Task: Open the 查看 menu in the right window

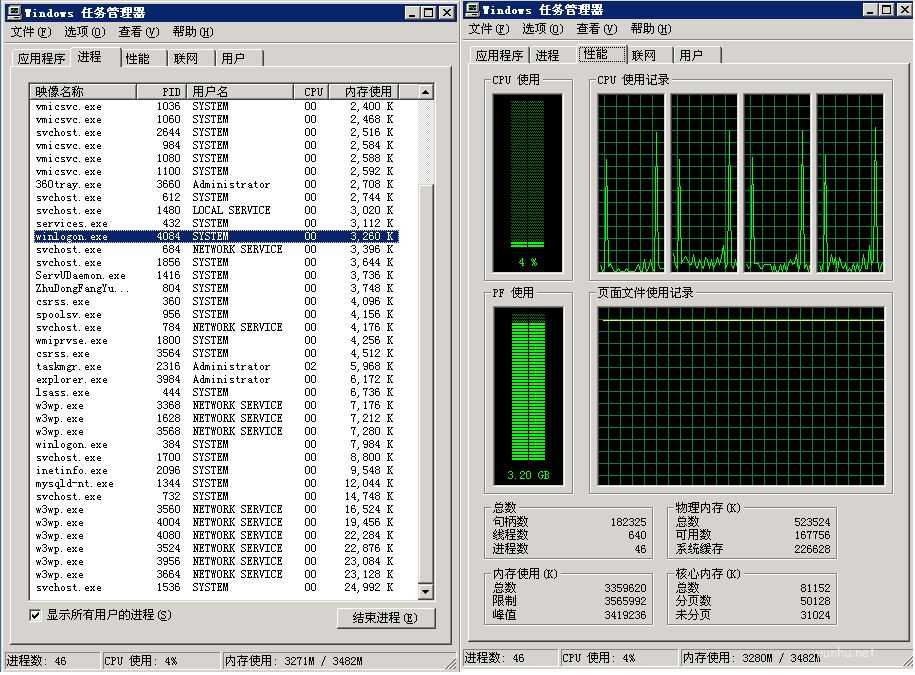Action: coord(596,29)
